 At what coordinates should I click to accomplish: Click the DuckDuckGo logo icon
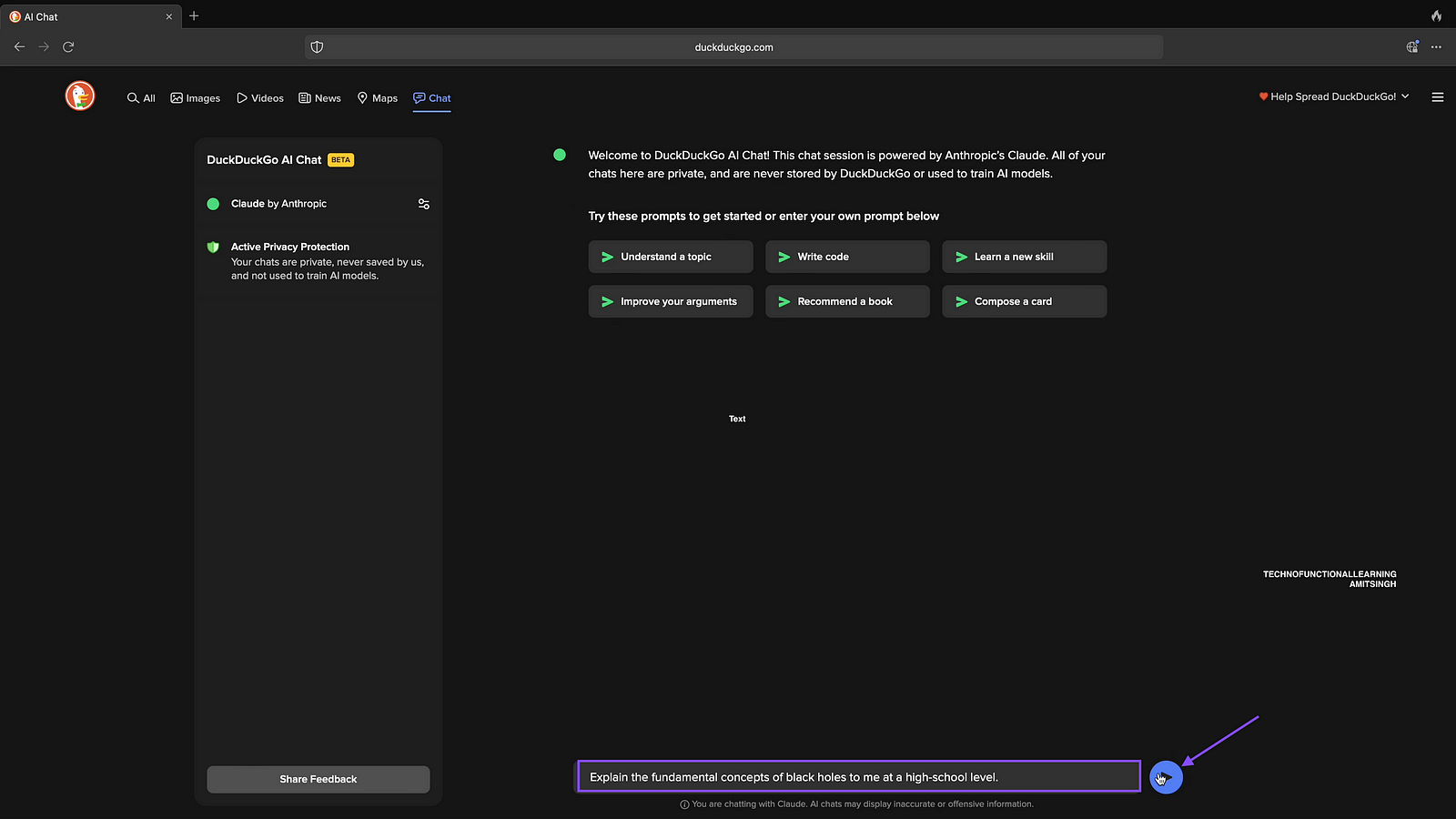pos(80,96)
